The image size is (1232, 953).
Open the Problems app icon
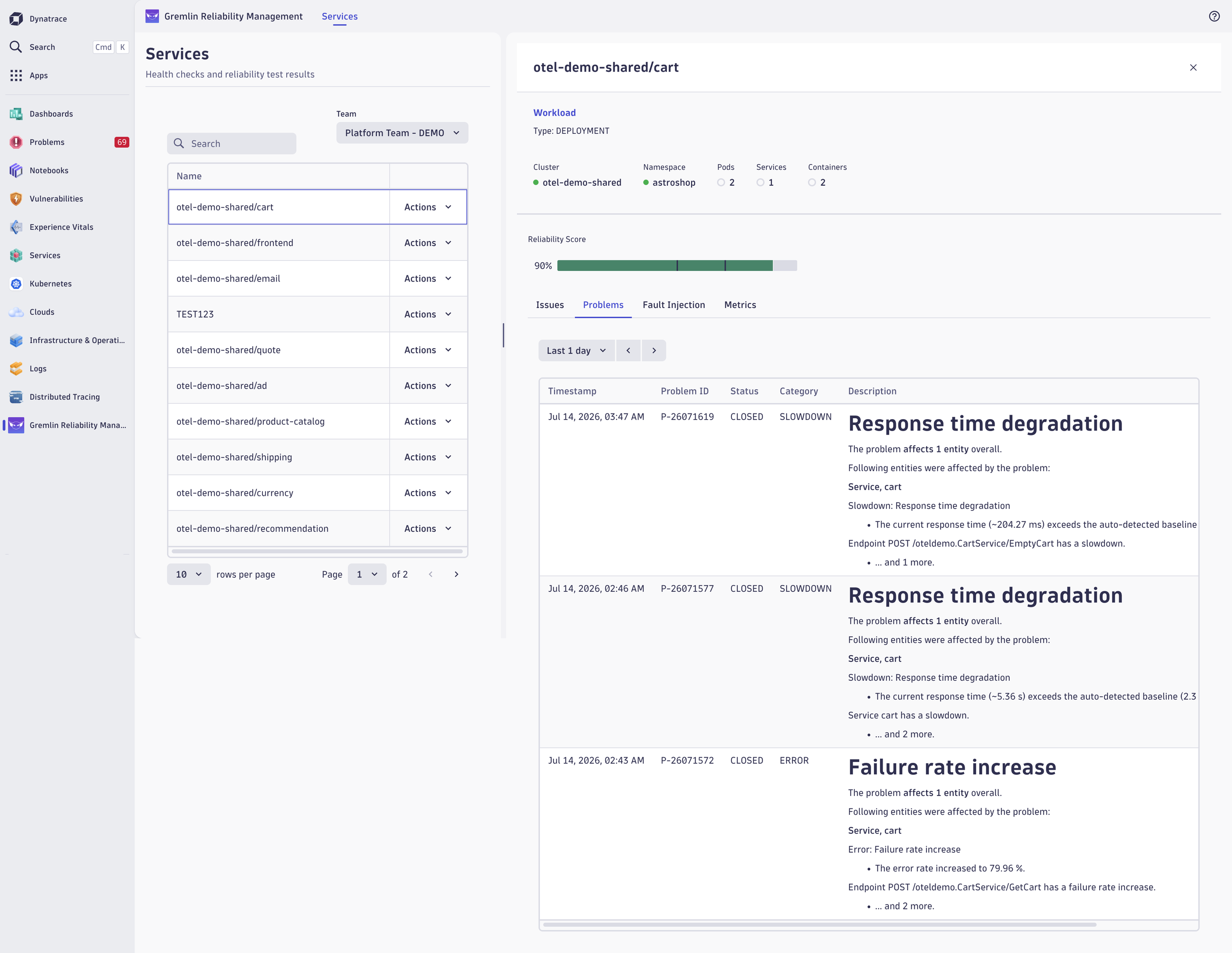click(16, 142)
